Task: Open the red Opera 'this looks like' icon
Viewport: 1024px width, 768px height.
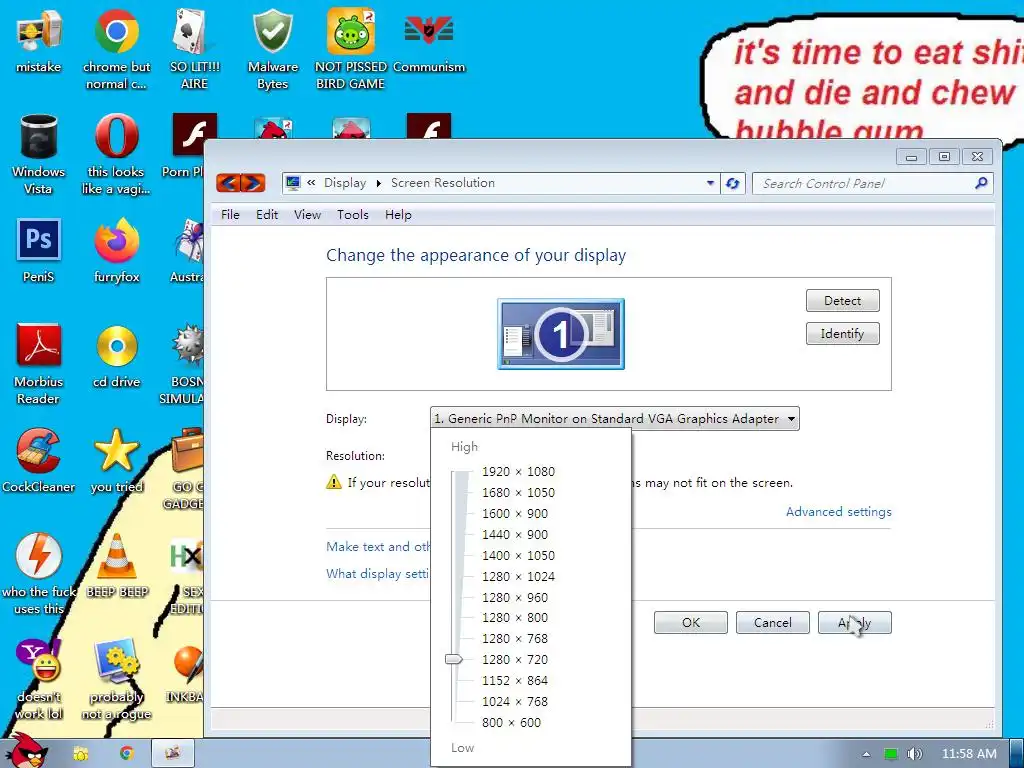Action: click(x=116, y=155)
